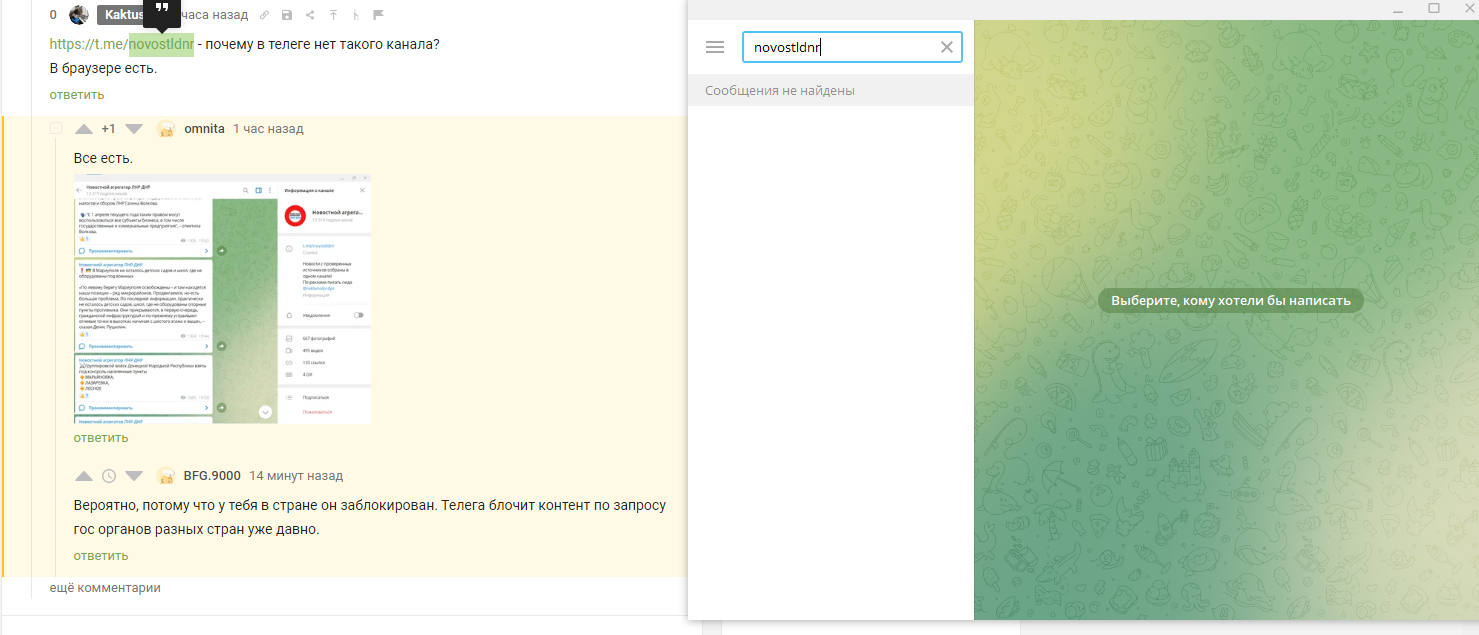Upvote the omnita comment
Viewport: 1479px width, 635px height.
tap(84, 129)
